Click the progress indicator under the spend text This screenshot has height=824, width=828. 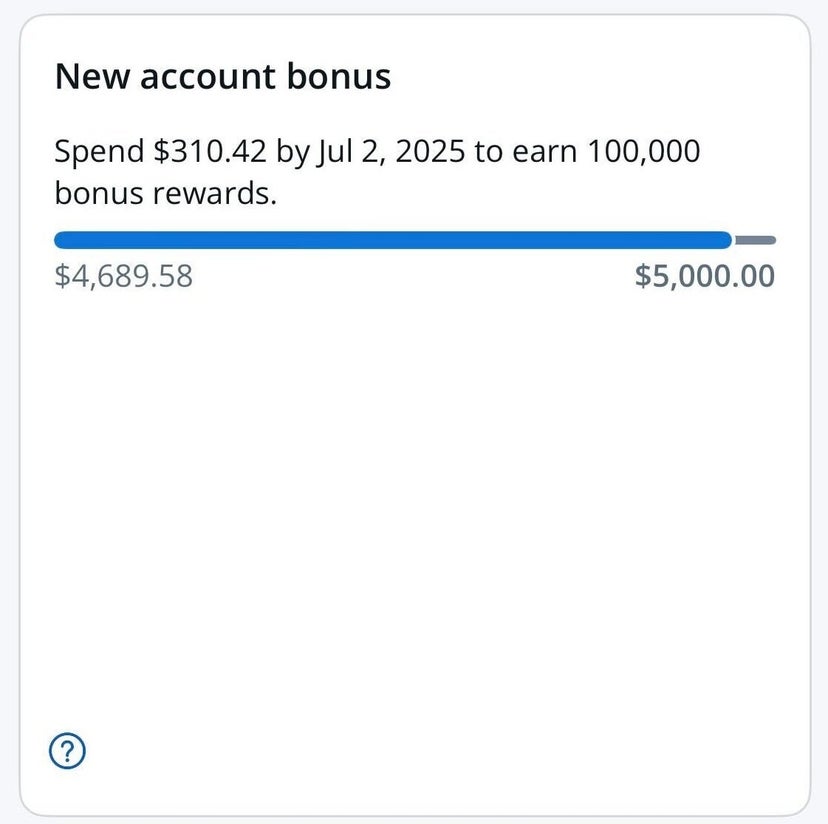tap(414, 239)
